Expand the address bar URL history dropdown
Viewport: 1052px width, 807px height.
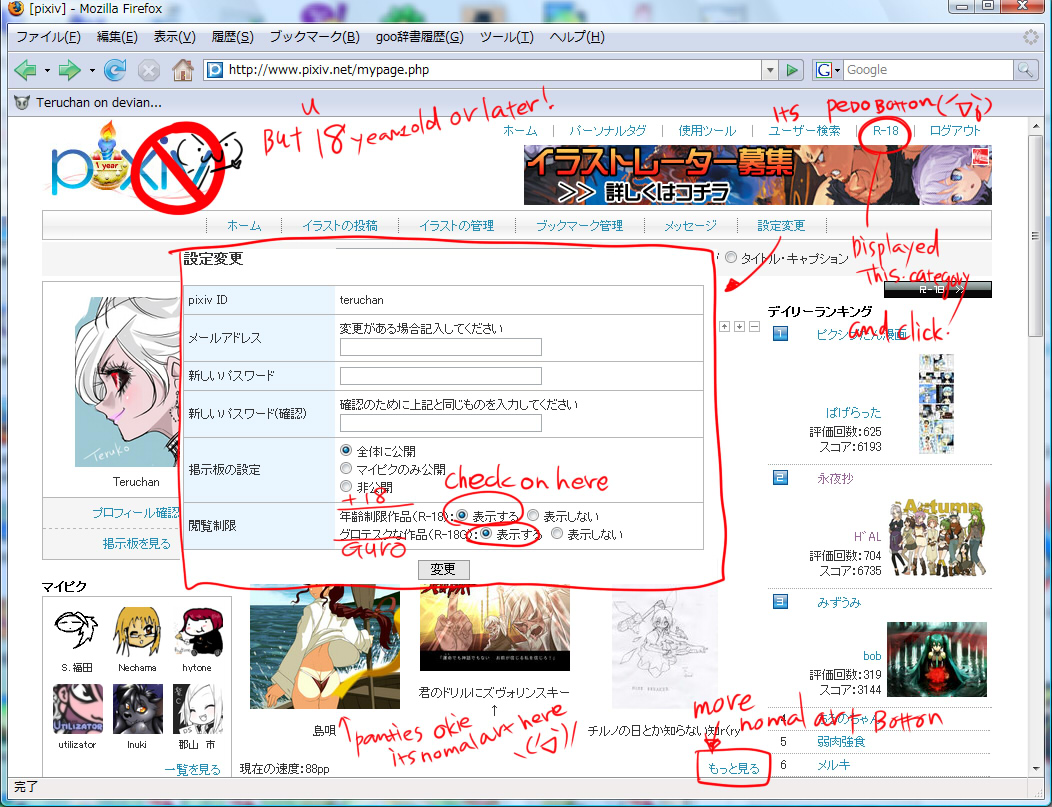point(769,70)
